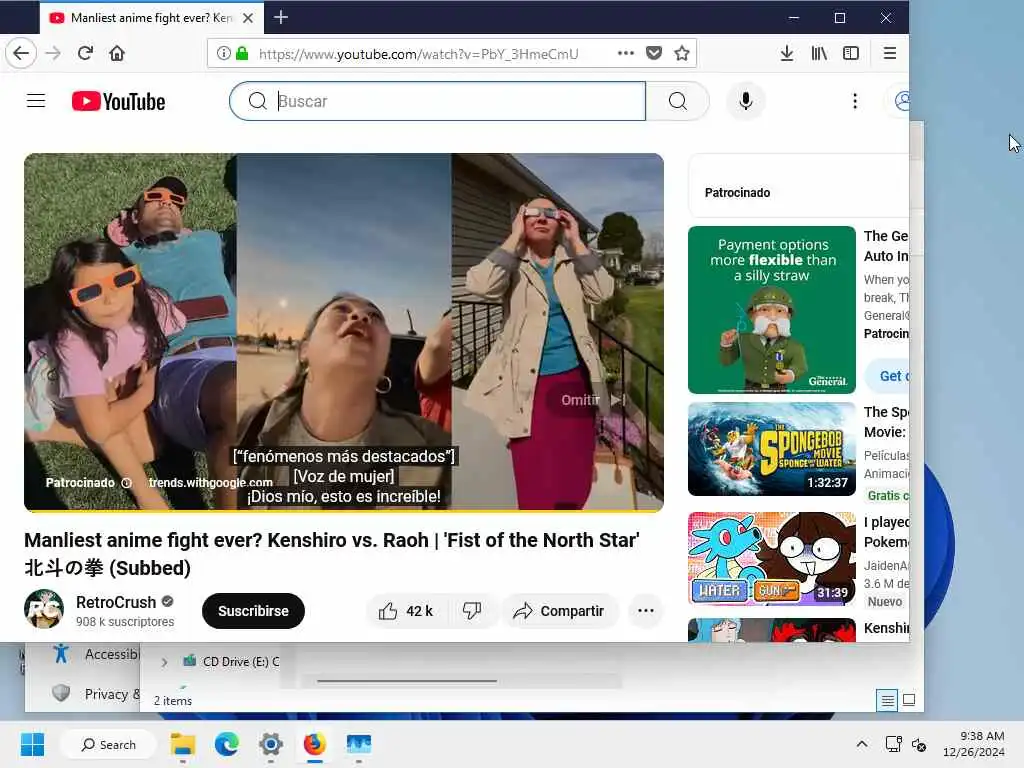Viewport: 1024px width, 768px height.
Task: Click ad info icon beside Patrocinado
Action: tap(127, 483)
